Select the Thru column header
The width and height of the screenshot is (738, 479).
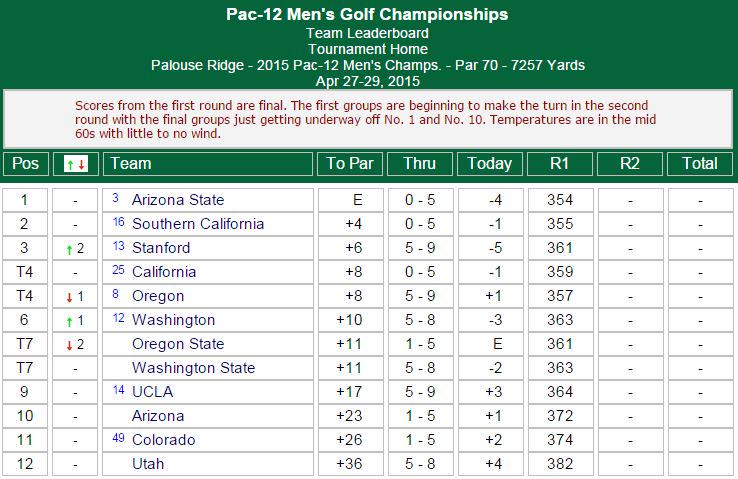[419, 164]
